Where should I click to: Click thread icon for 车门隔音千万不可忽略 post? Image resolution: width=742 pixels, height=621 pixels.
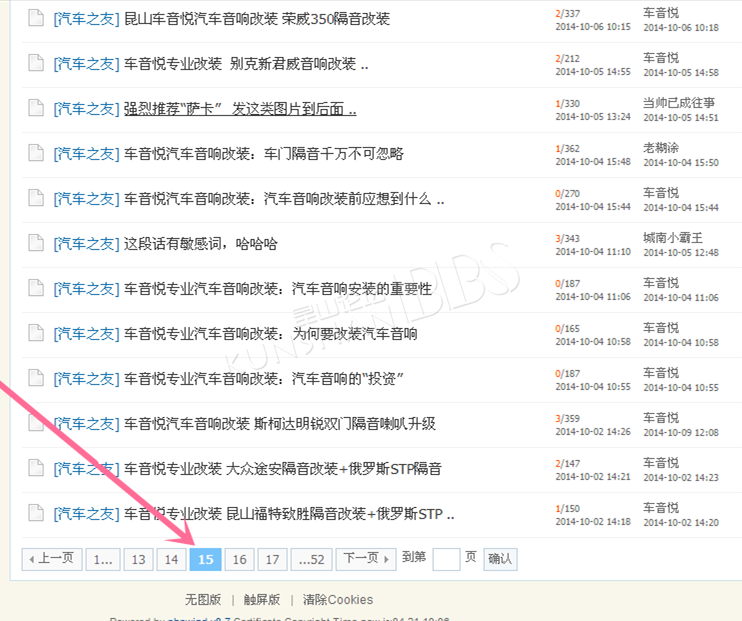pyautogui.click(x=35, y=153)
